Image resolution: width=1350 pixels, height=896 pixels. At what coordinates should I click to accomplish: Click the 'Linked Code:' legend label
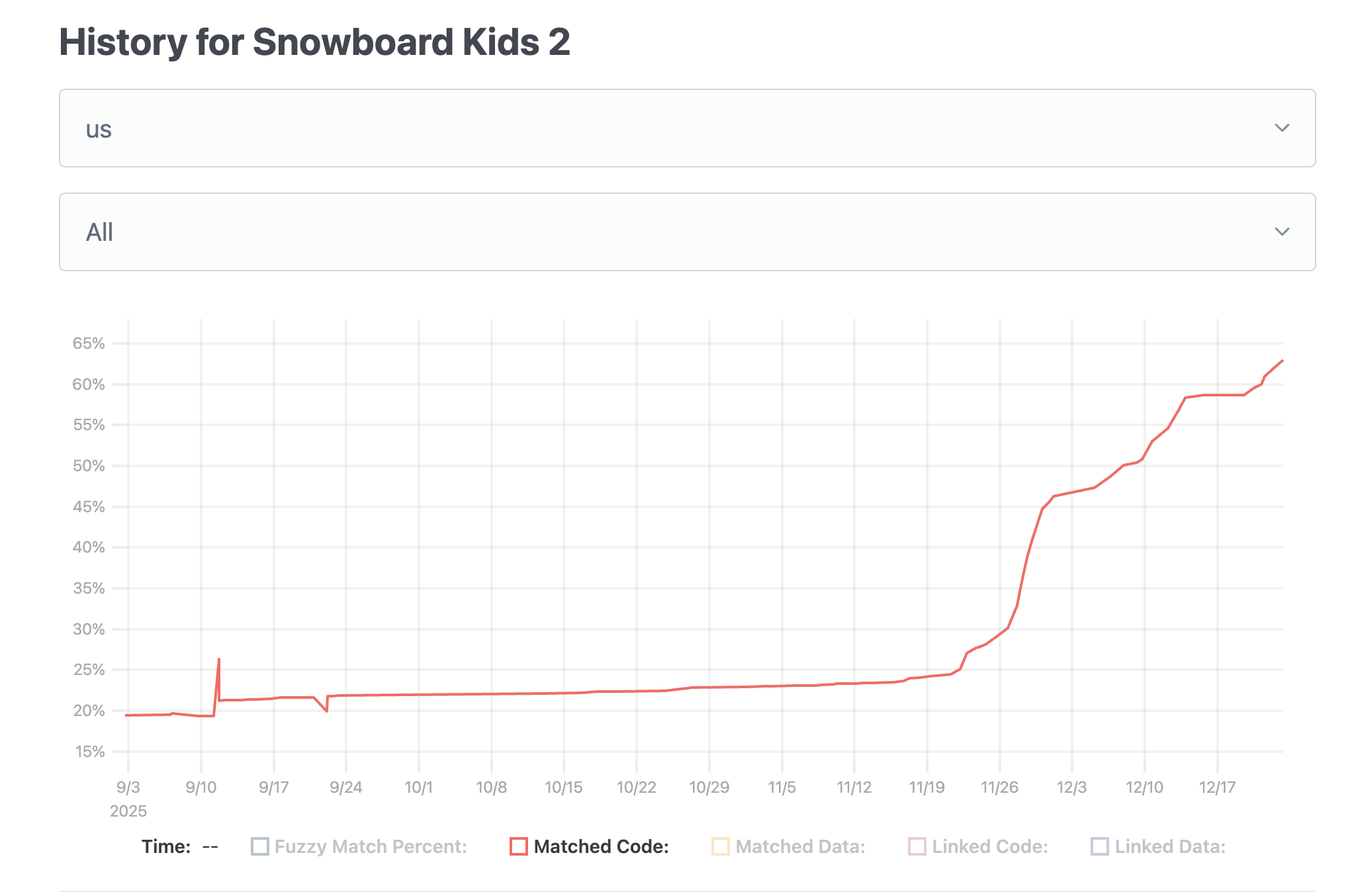pos(990,846)
